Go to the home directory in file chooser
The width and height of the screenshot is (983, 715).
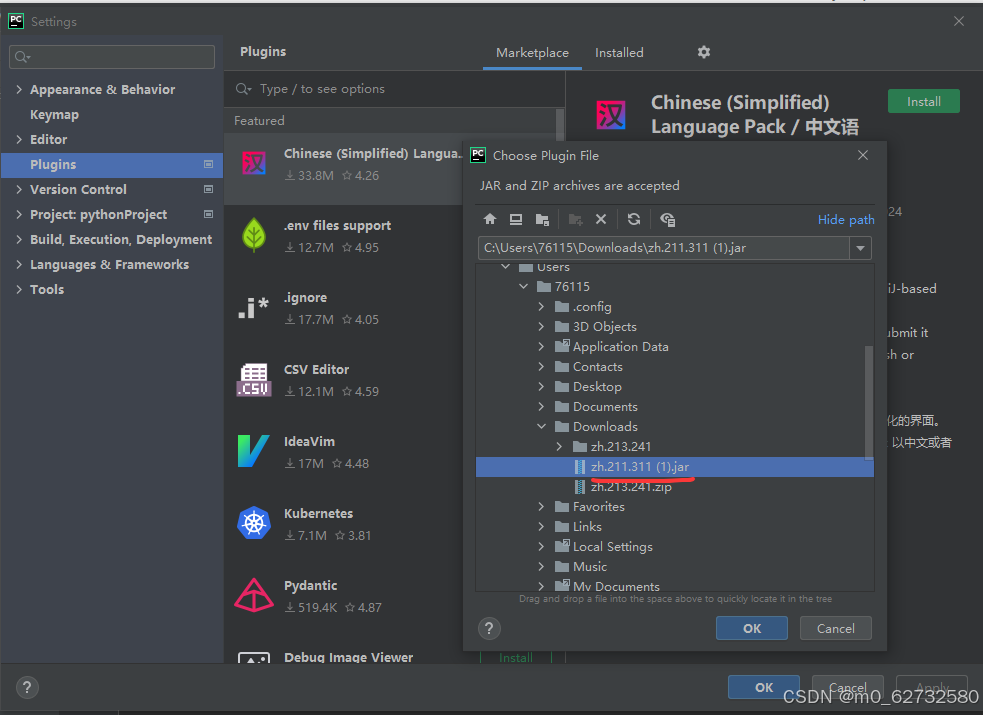pos(490,219)
